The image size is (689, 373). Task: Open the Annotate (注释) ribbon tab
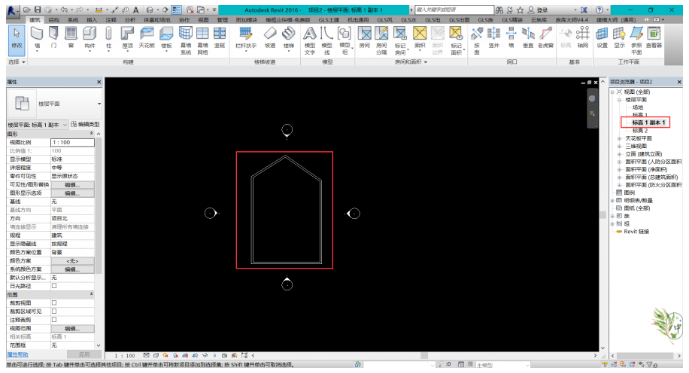[111, 20]
